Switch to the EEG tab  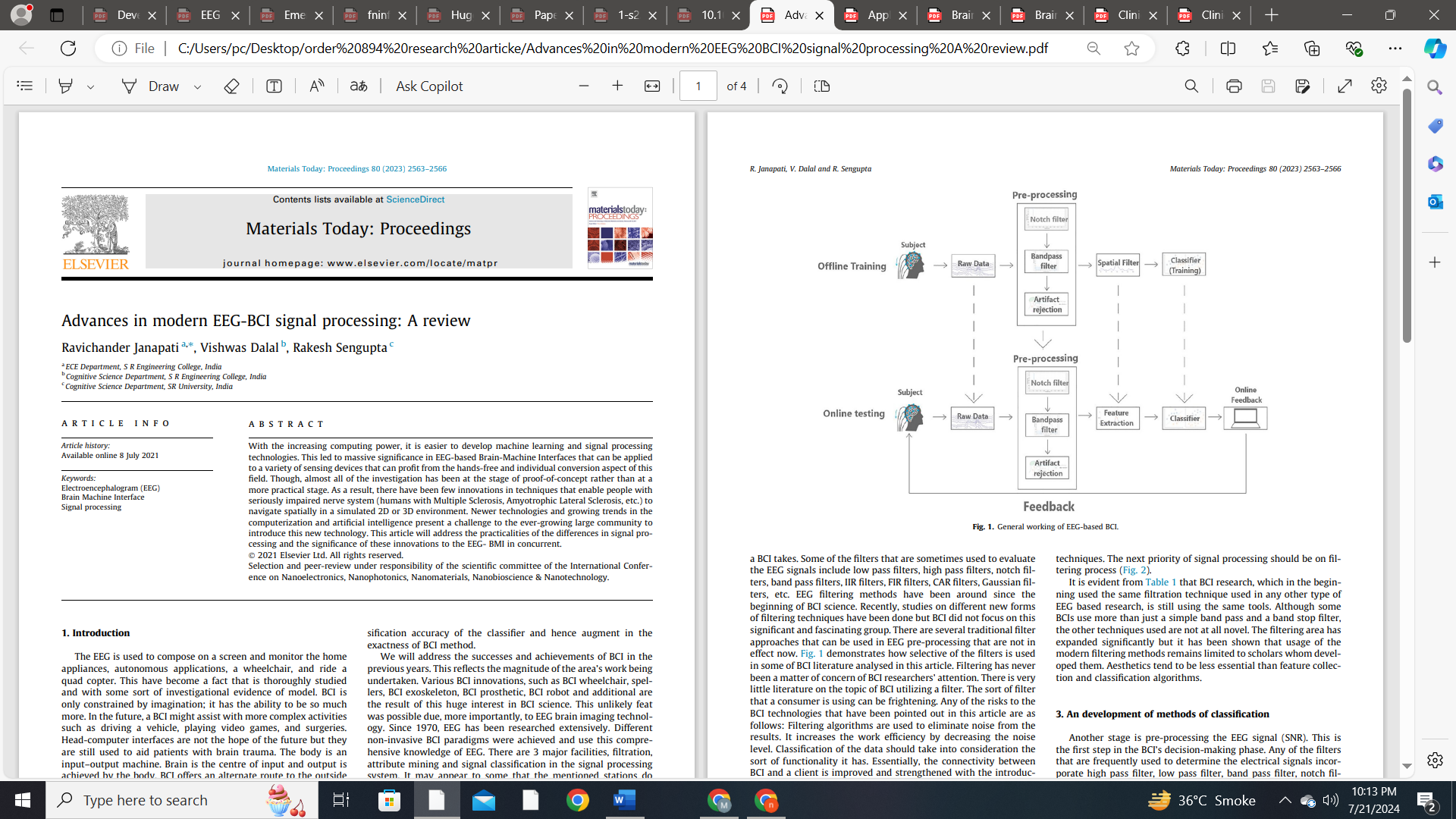208,15
